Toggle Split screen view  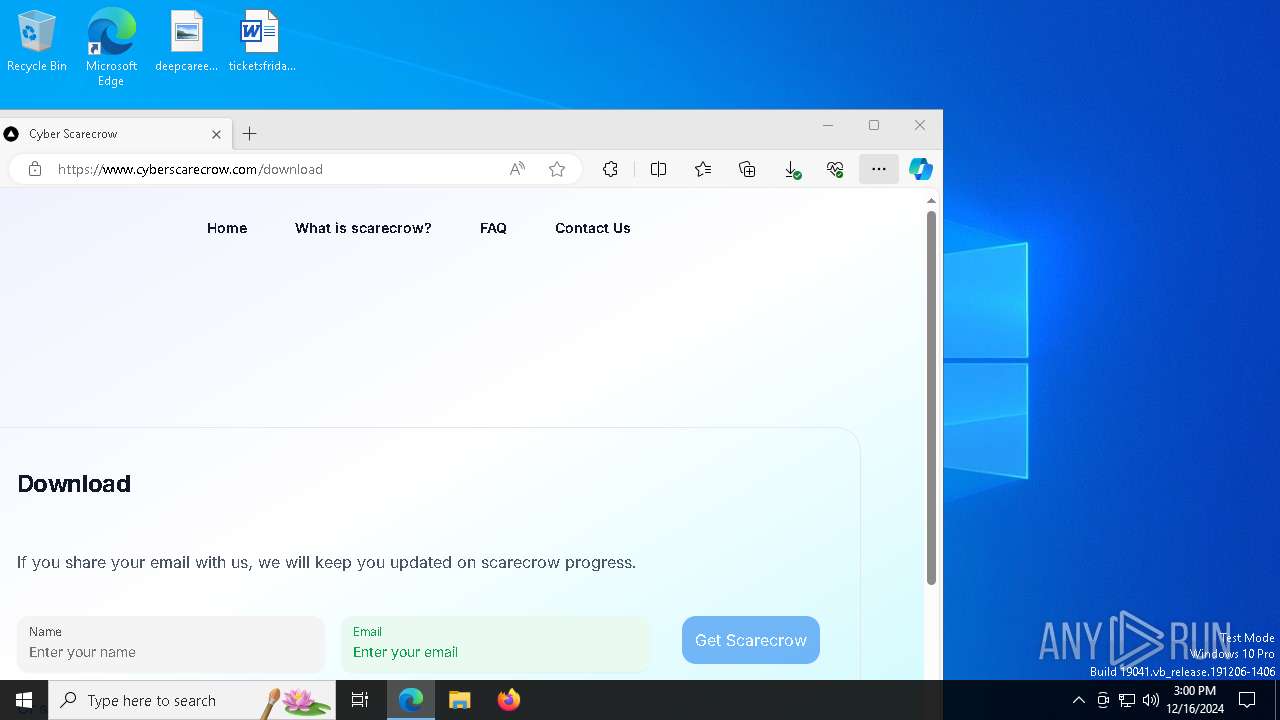658,169
